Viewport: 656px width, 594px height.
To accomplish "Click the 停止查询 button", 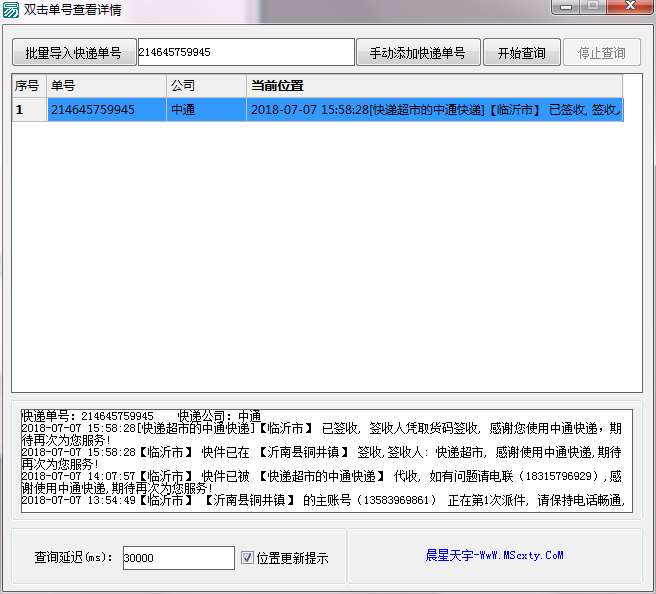I will [x=602, y=53].
